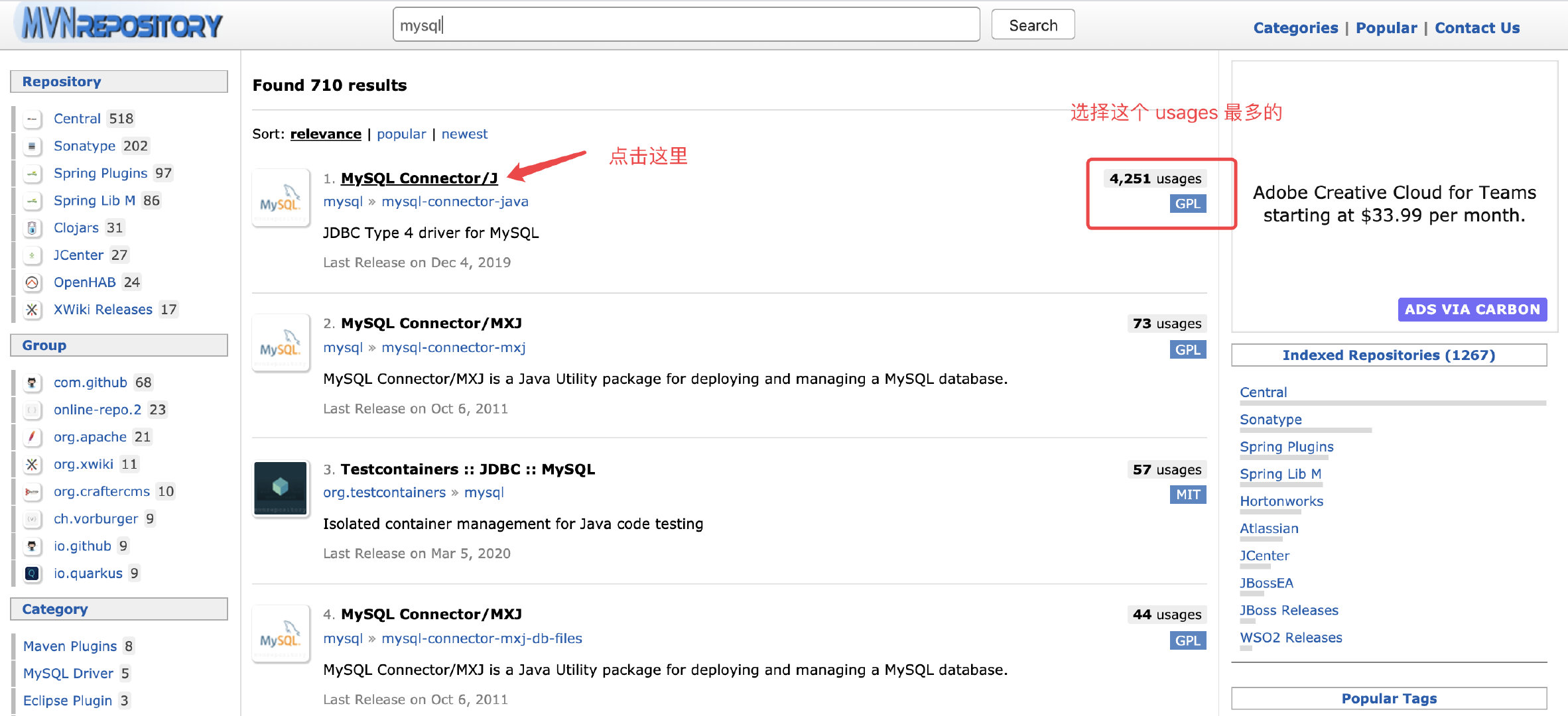The width and height of the screenshot is (1568, 716).
Task: Click the OpenHAB repository icon
Action: click(32, 282)
